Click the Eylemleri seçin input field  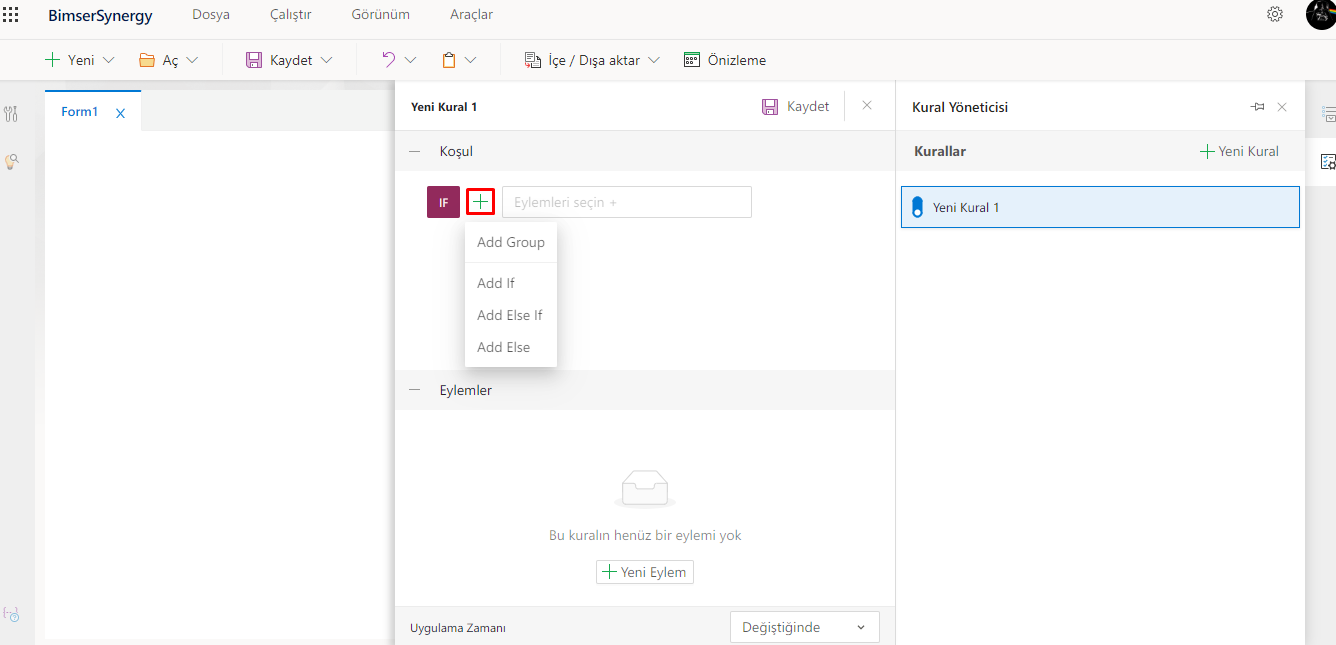626,202
